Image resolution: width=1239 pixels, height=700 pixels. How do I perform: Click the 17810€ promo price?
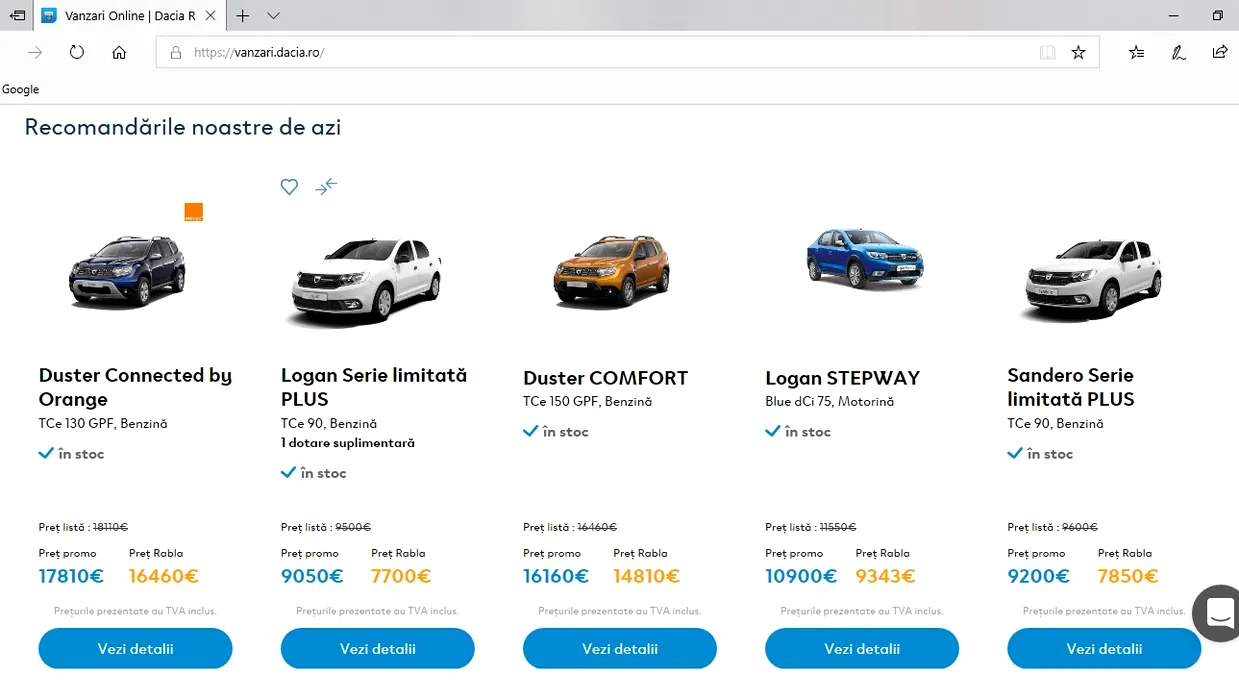[x=71, y=576]
